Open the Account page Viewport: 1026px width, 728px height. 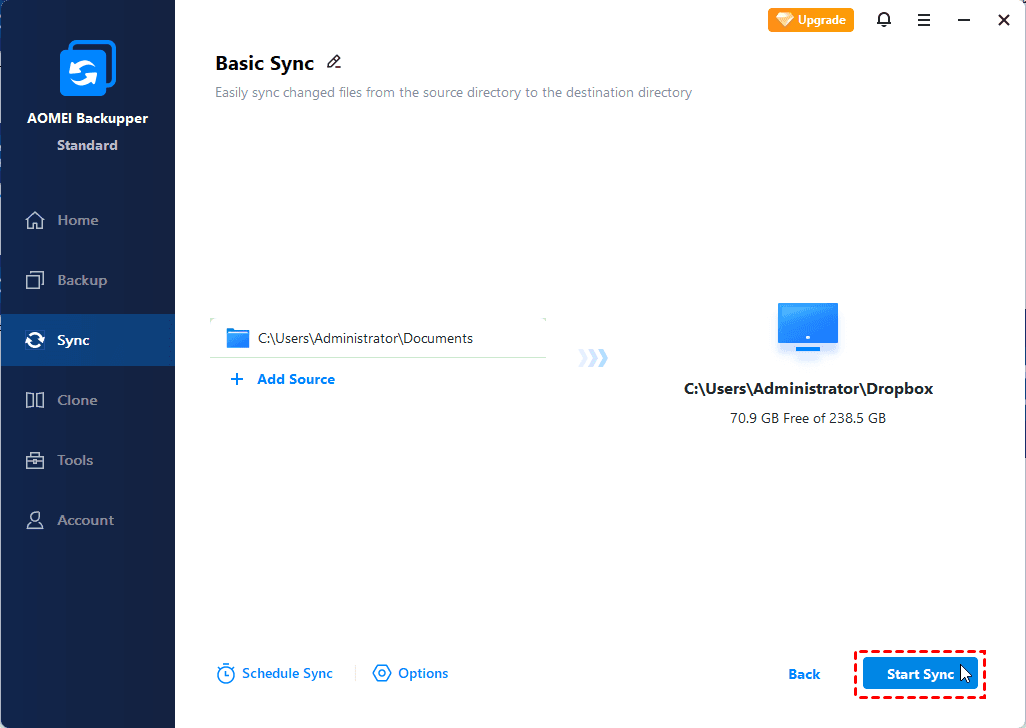tap(85, 520)
